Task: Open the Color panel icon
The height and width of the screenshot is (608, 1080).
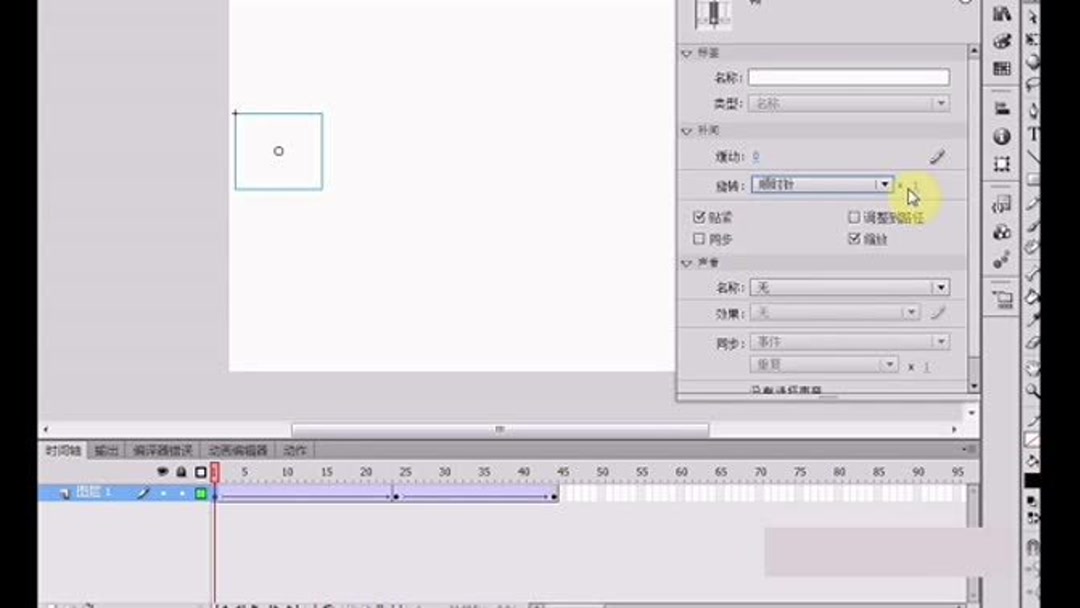Action: (1002, 41)
